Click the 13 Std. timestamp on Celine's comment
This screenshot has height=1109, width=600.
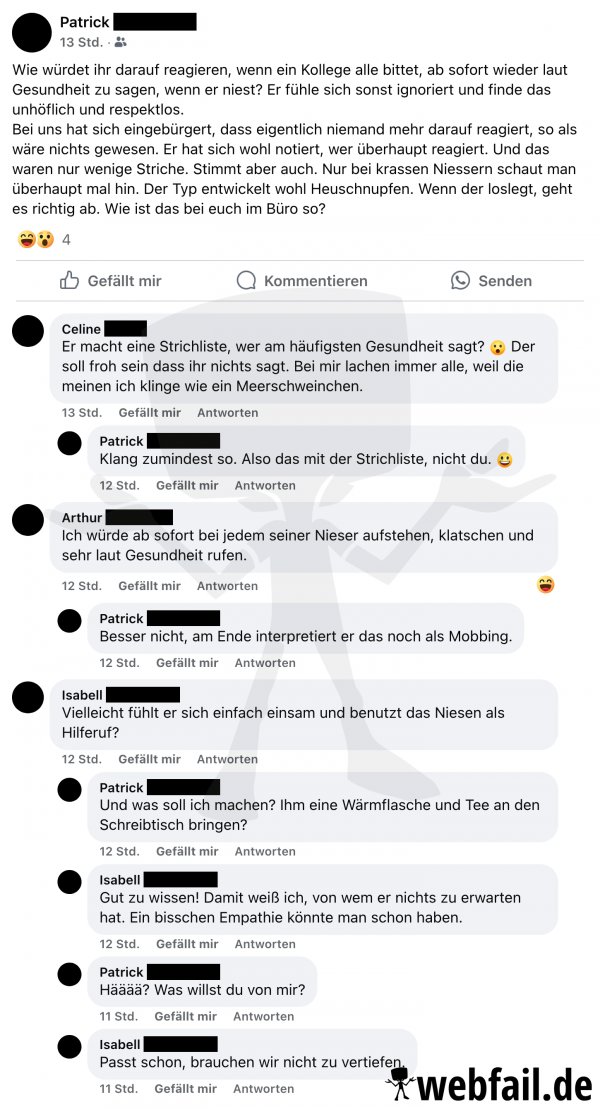click(x=81, y=412)
